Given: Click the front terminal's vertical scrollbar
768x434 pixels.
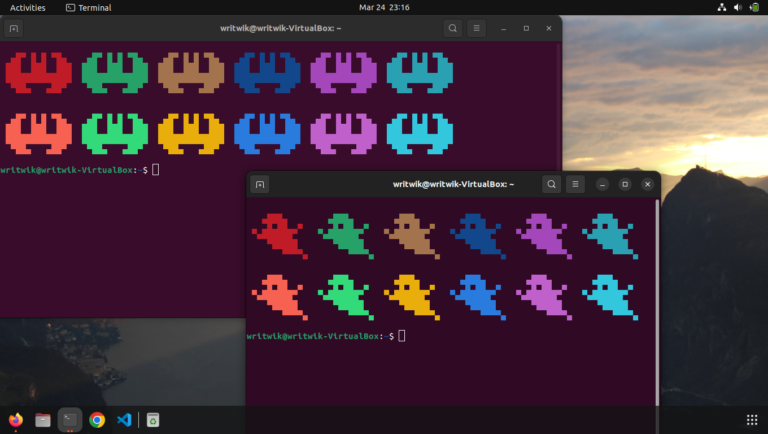Looking at the screenshot, I should coord(657,300).
